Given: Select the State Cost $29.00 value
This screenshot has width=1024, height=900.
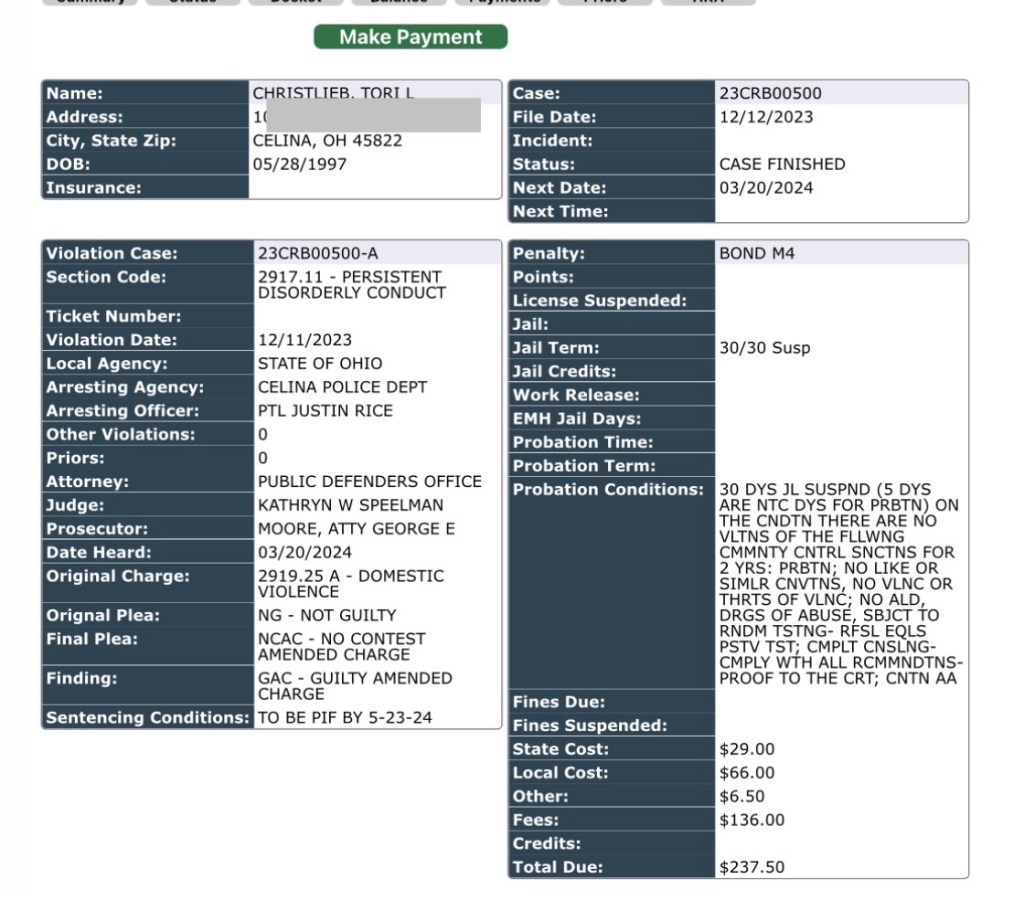Looking at the screenshot, I should pyautogui.click(x=747, y=749).
